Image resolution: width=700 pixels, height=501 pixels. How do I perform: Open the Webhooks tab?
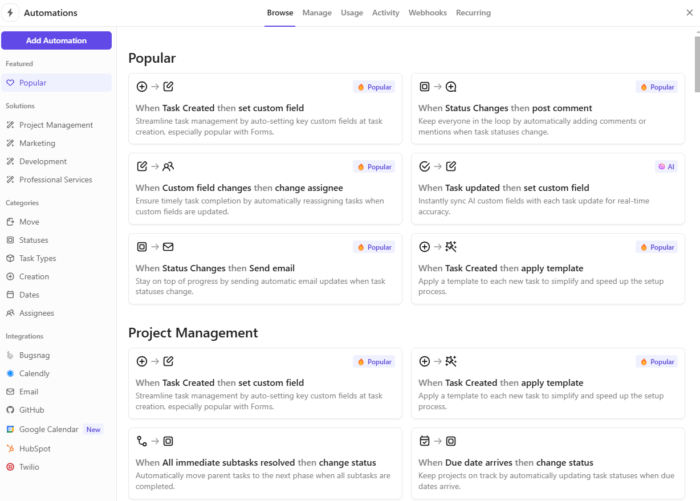point(428,13)
